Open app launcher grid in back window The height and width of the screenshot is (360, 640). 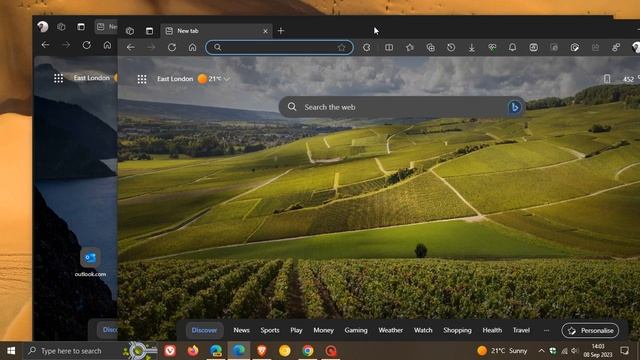[x=58, y=78]
